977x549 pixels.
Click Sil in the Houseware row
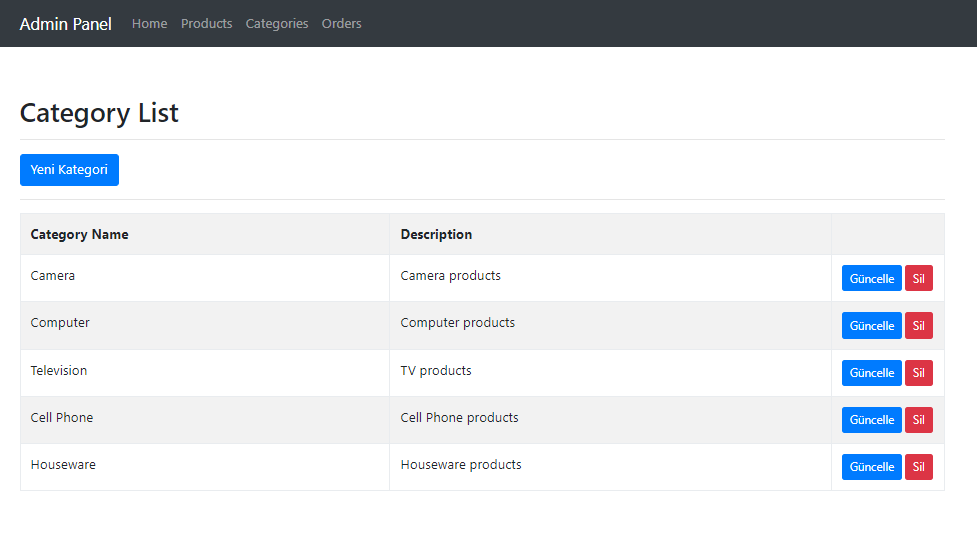pos(918,467)
